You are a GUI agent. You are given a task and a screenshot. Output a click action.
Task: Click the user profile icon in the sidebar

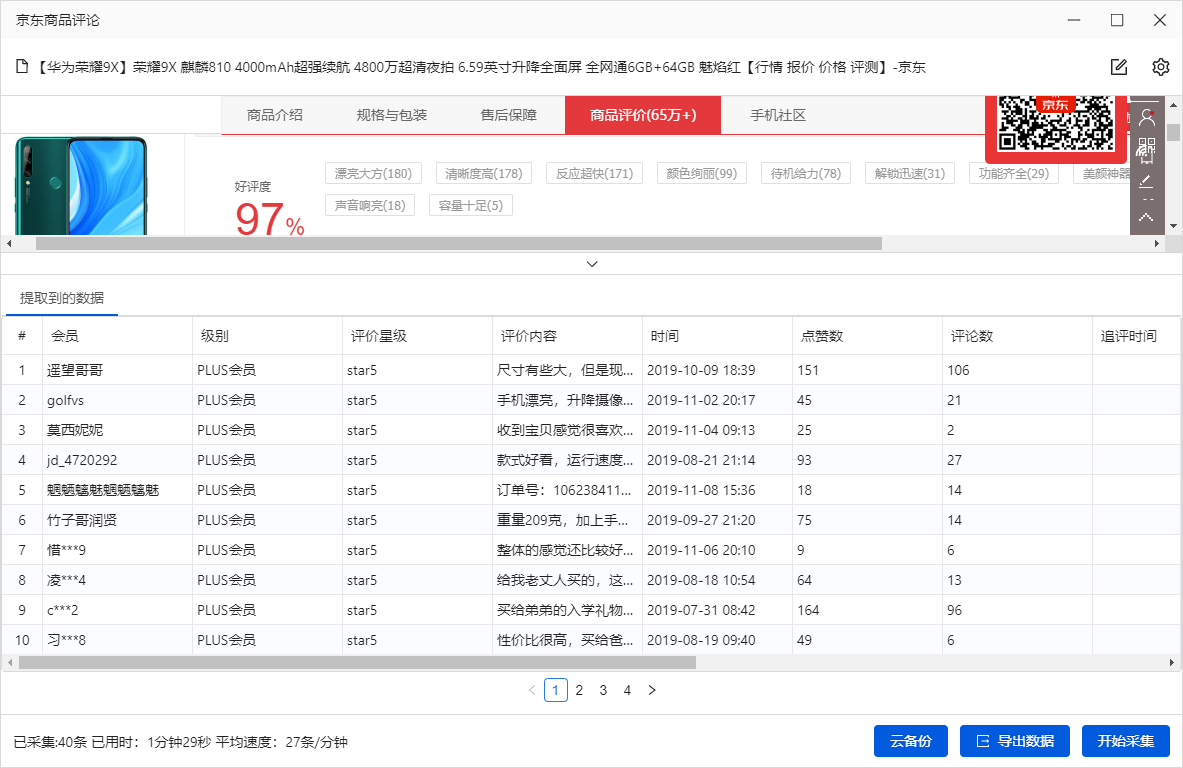point(1147,118)
